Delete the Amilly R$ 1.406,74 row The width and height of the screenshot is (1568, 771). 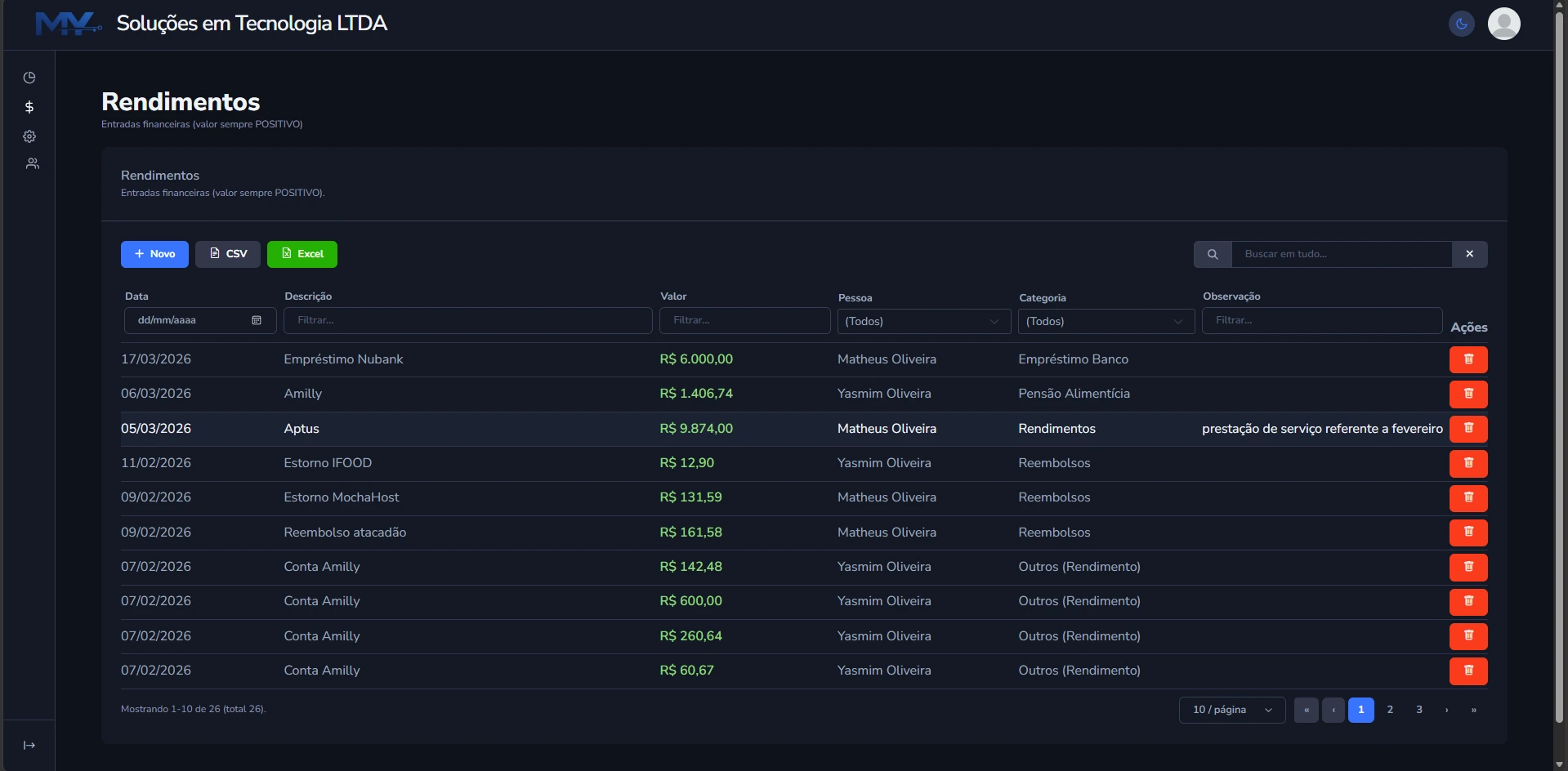point(1468,394)
